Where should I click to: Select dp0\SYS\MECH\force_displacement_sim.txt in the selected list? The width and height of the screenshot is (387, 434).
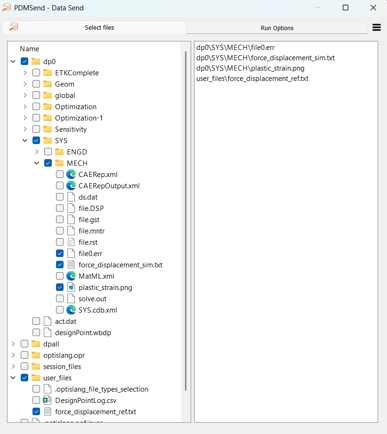click(x=265, y=58)
